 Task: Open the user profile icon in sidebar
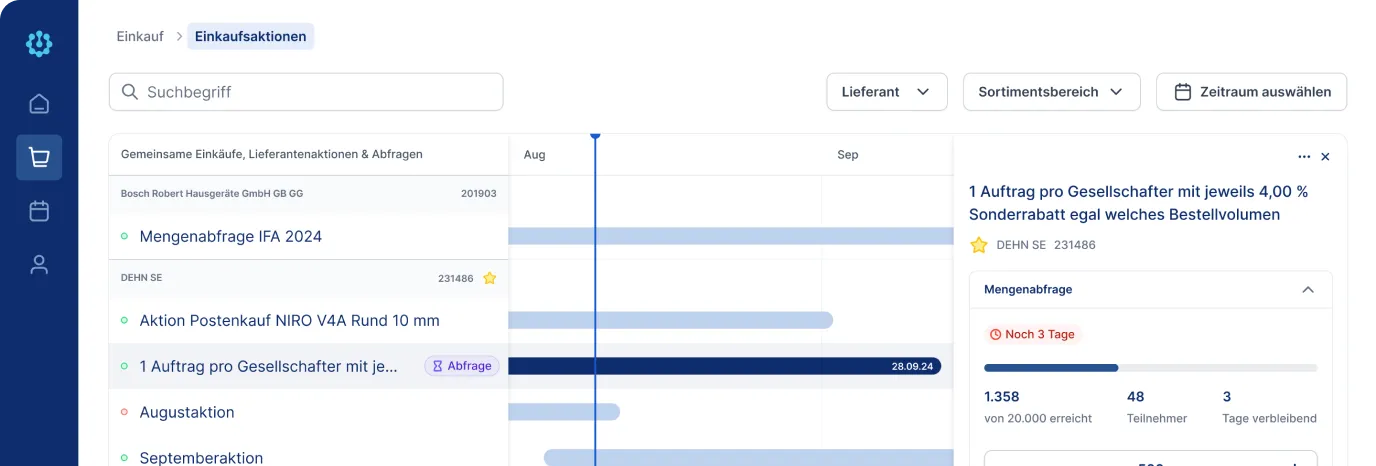(x=39, y=265)
